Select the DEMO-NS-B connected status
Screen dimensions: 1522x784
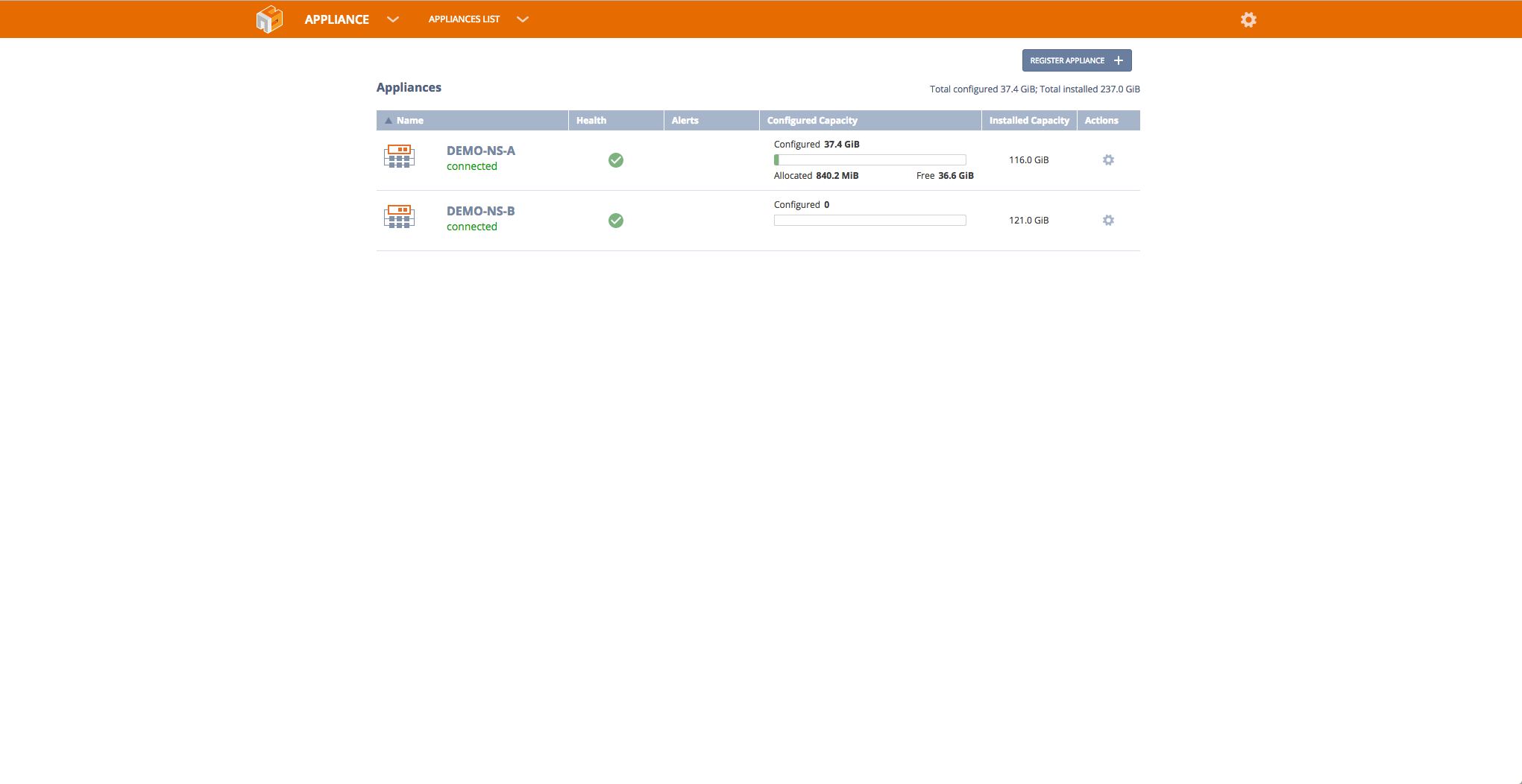click(471, 227)
